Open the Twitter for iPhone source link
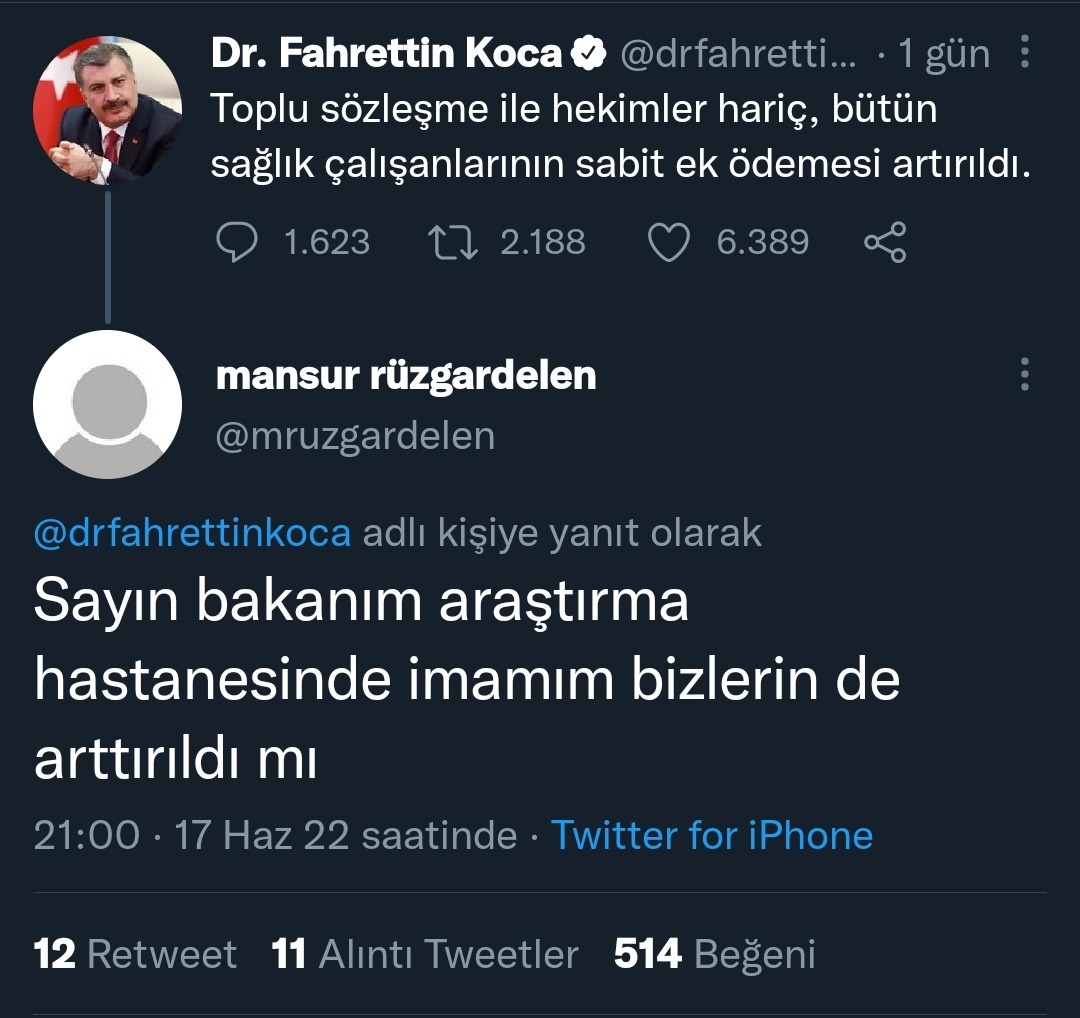The height and width of the screenshot is (1018, 1080). pyautogui.click(x=712, y=835)
